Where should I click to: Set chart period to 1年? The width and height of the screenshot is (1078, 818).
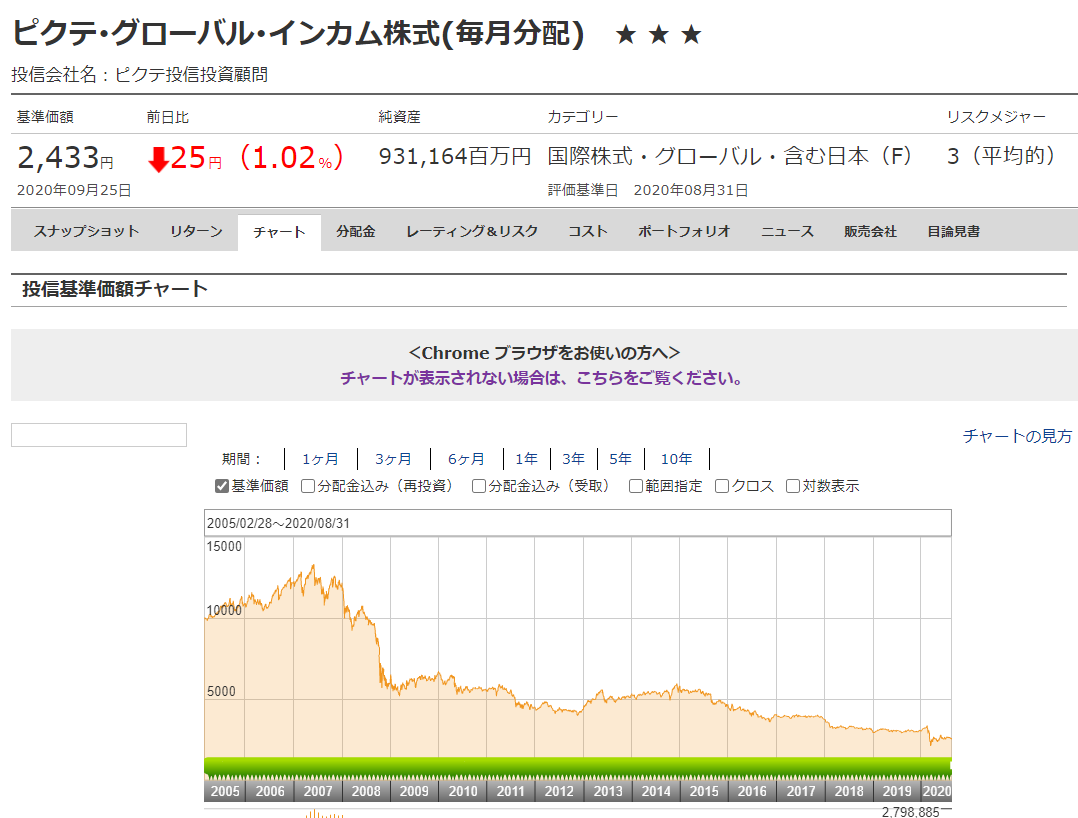click(x=527, y=458)
